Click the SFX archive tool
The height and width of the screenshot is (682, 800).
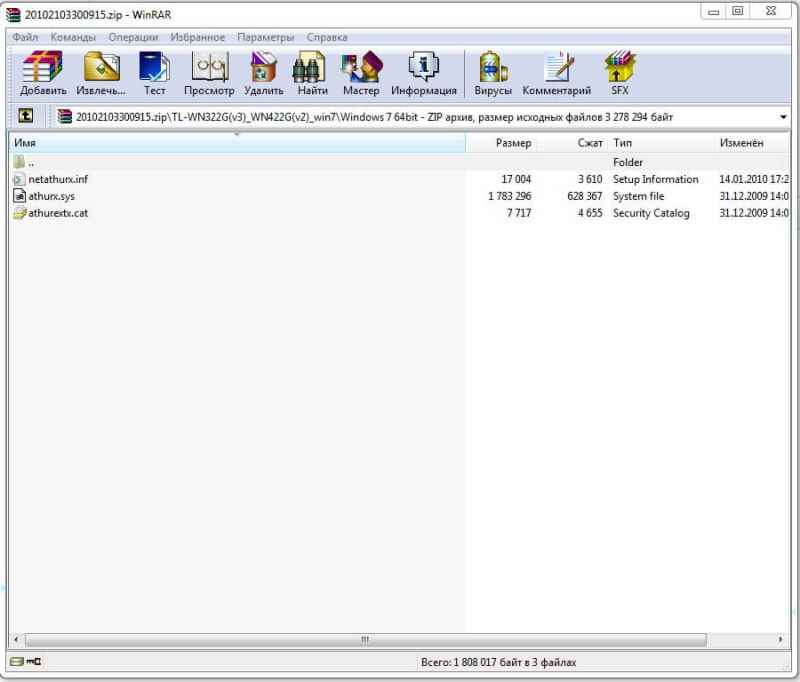click(x=619, y=73)
